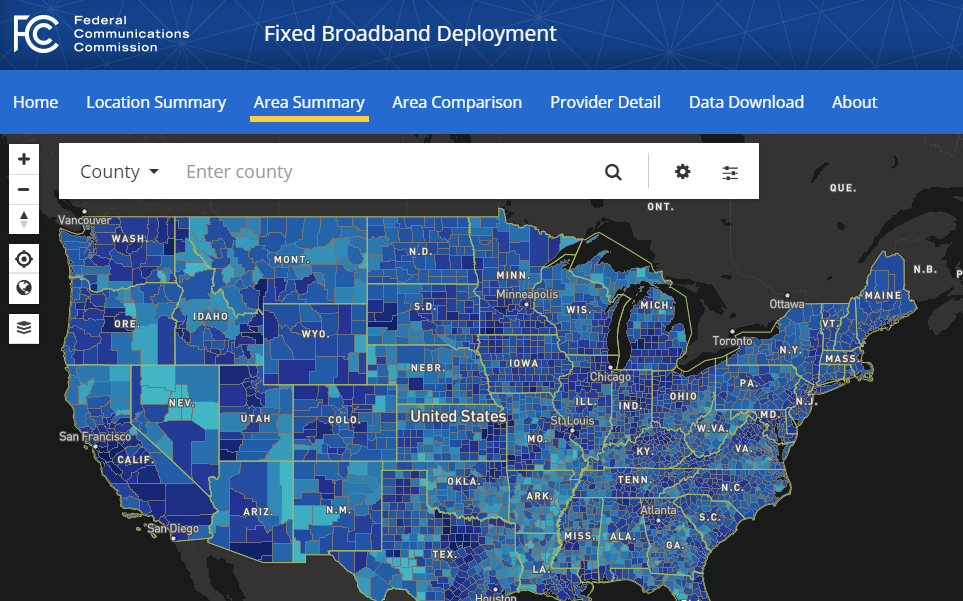The width and height of the screenshot is (963, 601).
Task: Click the San Diego city label
Action: [x=173, y=529]
